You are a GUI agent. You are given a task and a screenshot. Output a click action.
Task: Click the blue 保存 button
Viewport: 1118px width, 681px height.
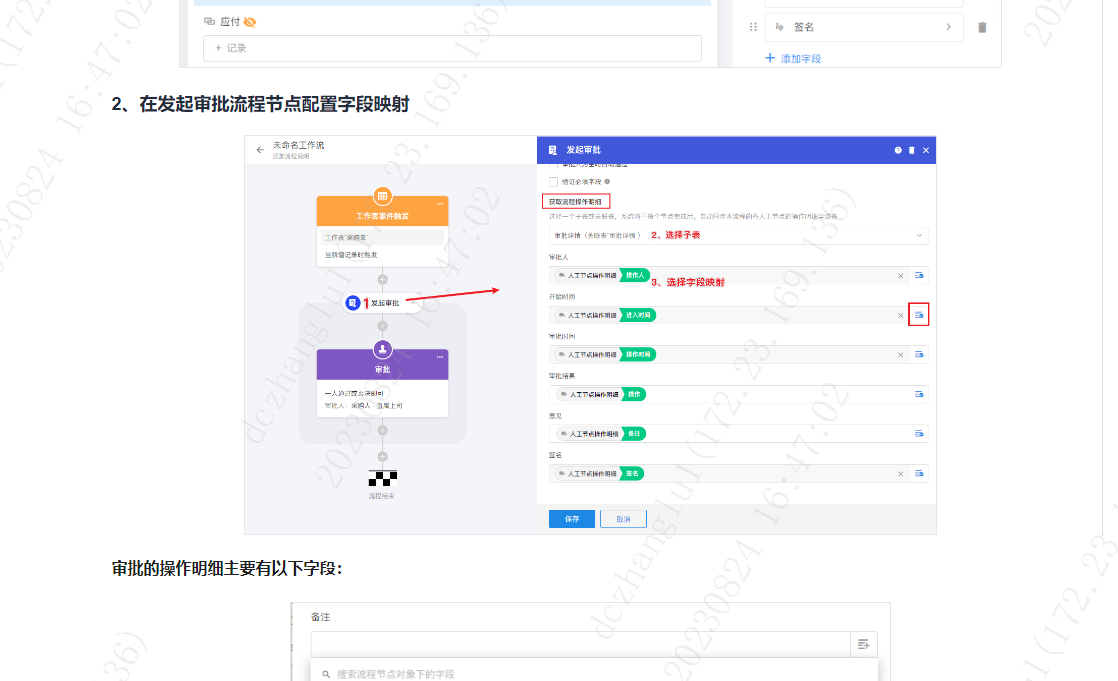pos(572,519)
